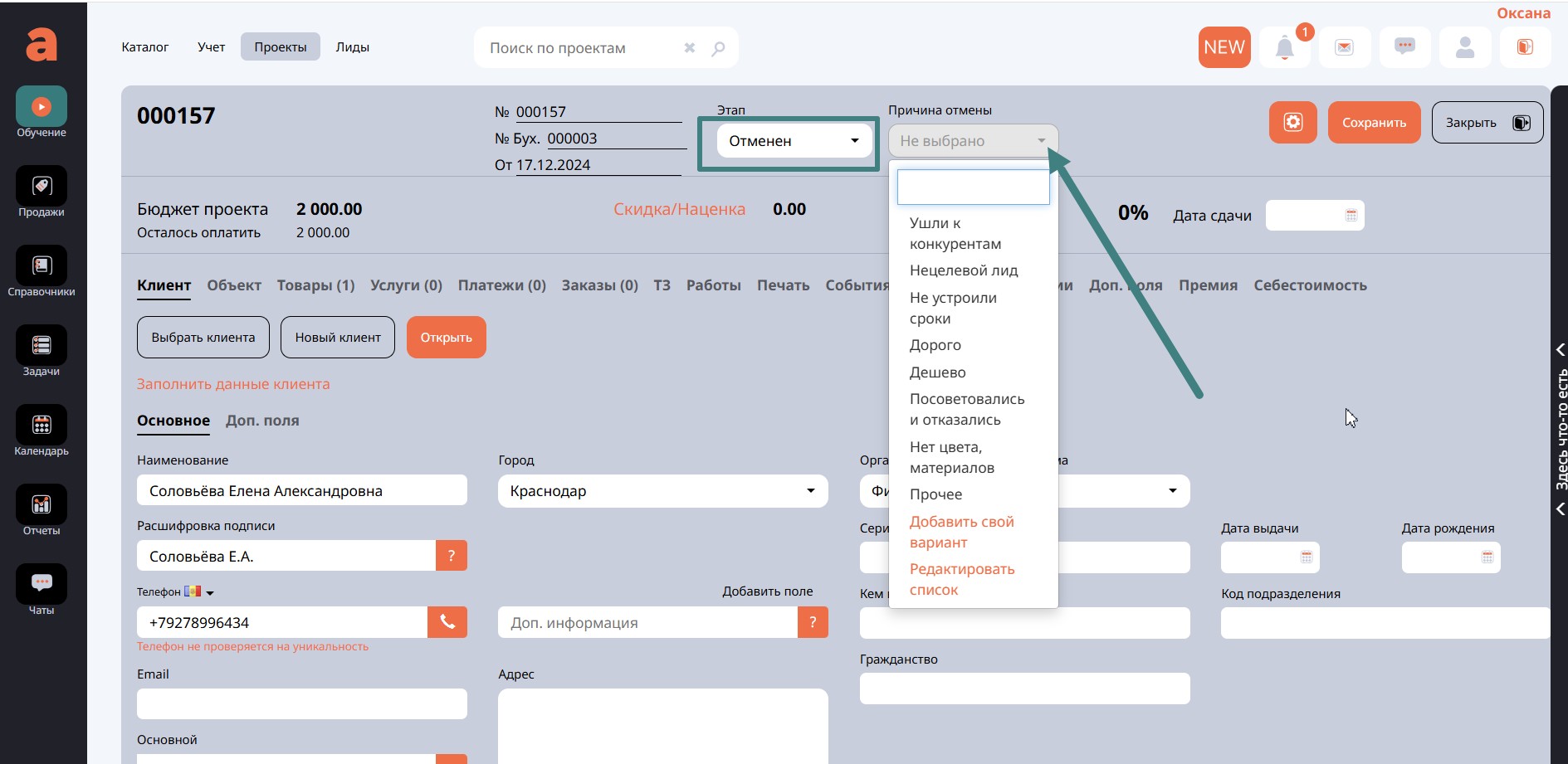
Task: Expand the phone country flag selector
Action: point(198,592)
